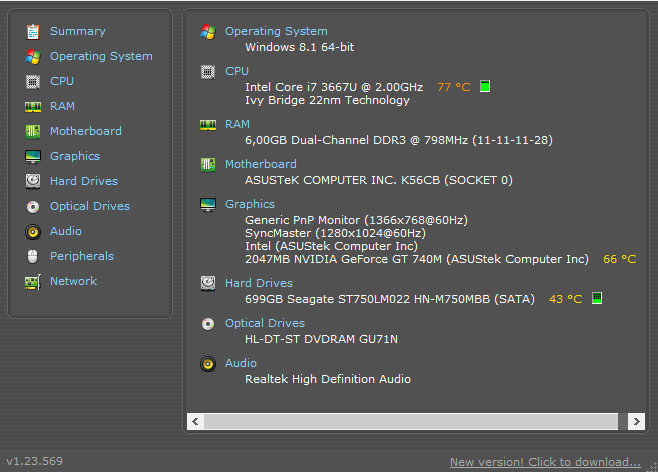Click the Generic PnP Monitor line

click(x=356, y=220)
